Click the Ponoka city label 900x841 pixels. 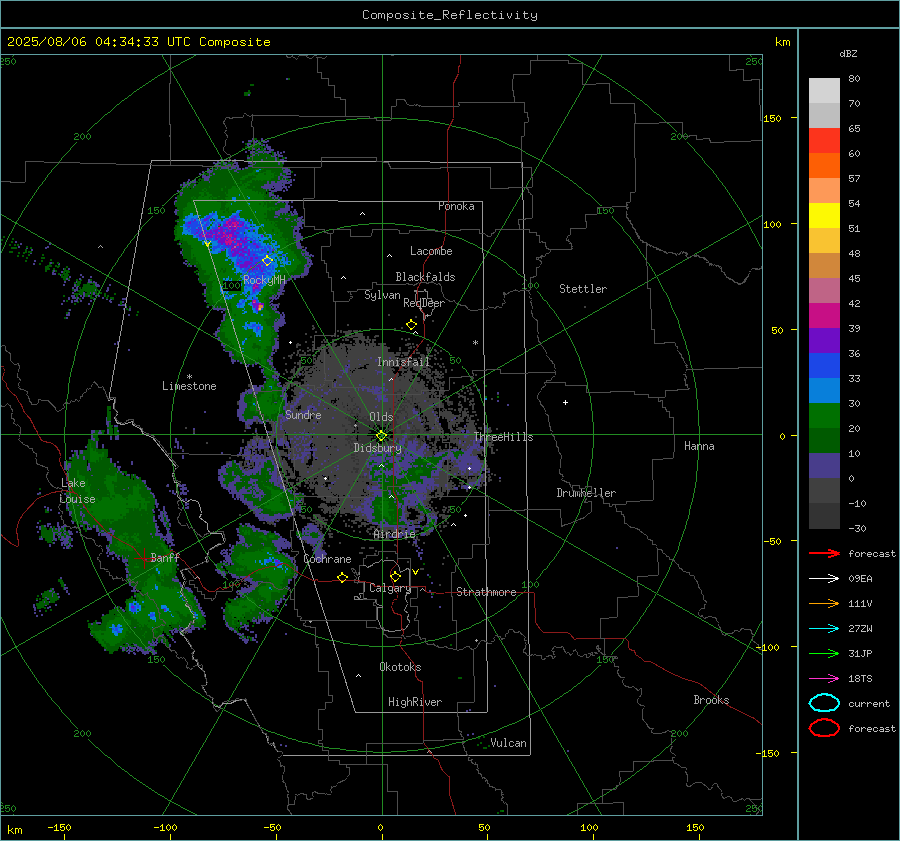click(x=456, y=206)
